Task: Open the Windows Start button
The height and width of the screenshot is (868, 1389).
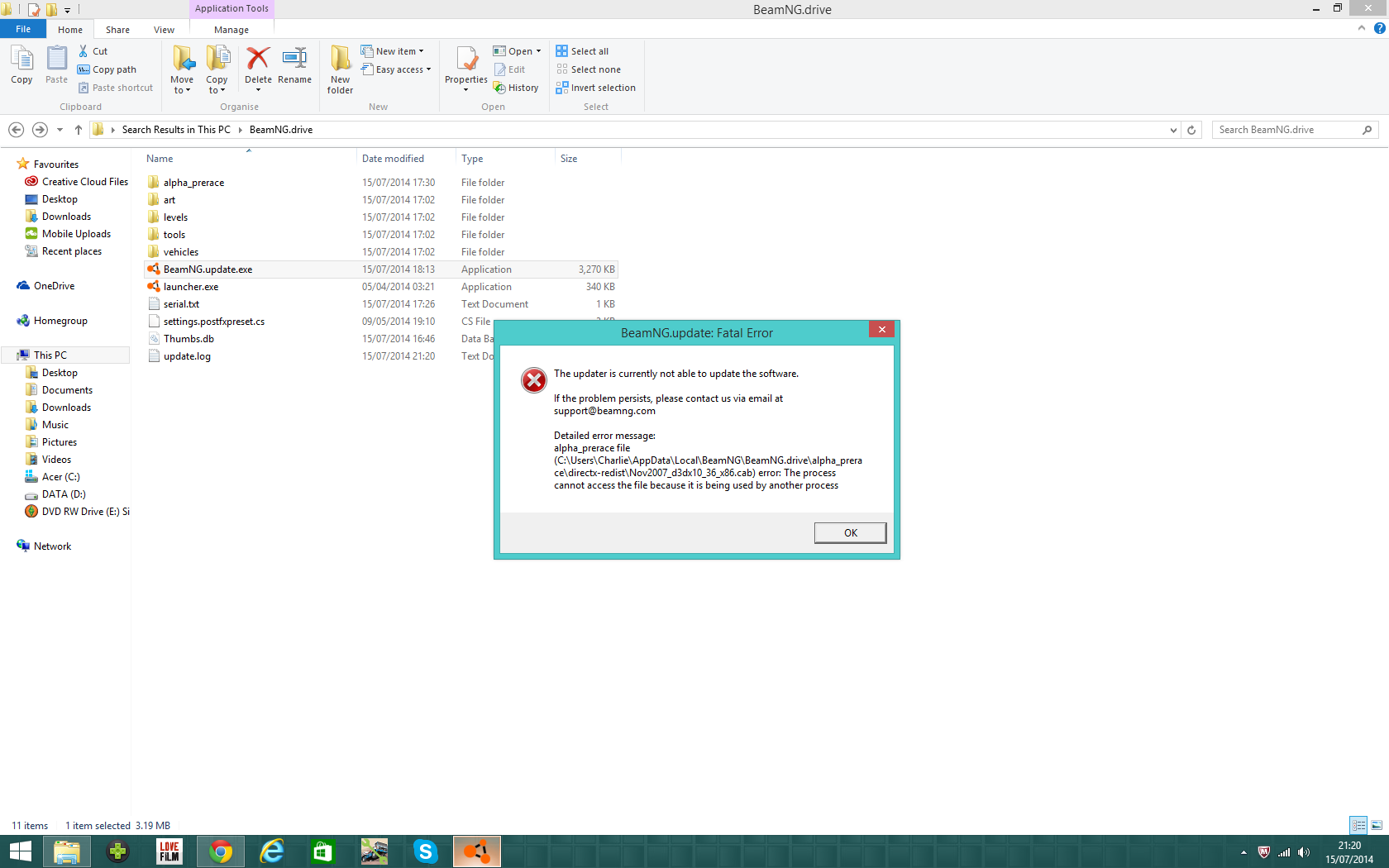Action: coord(20,851)
